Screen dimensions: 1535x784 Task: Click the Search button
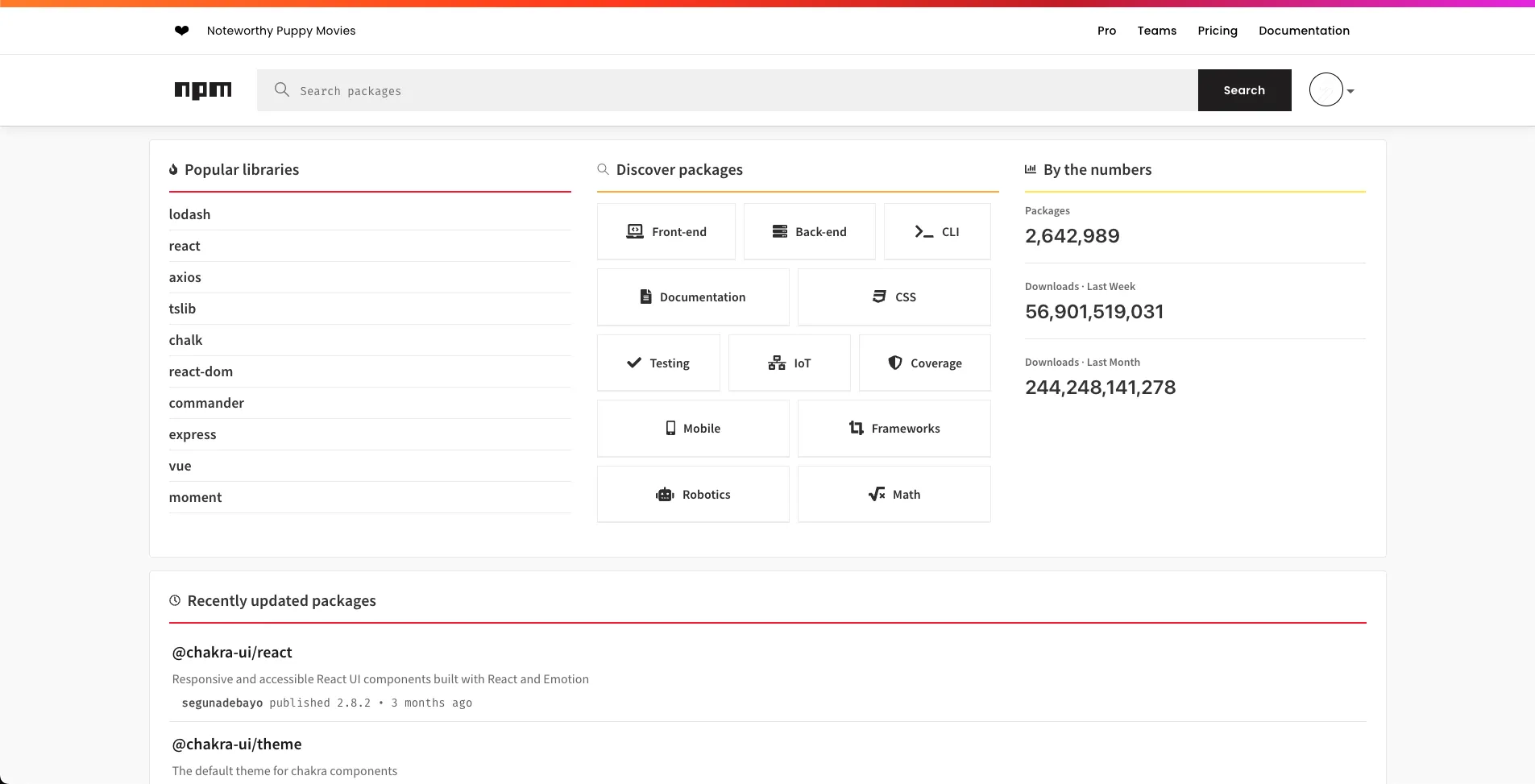(1244, 90)
